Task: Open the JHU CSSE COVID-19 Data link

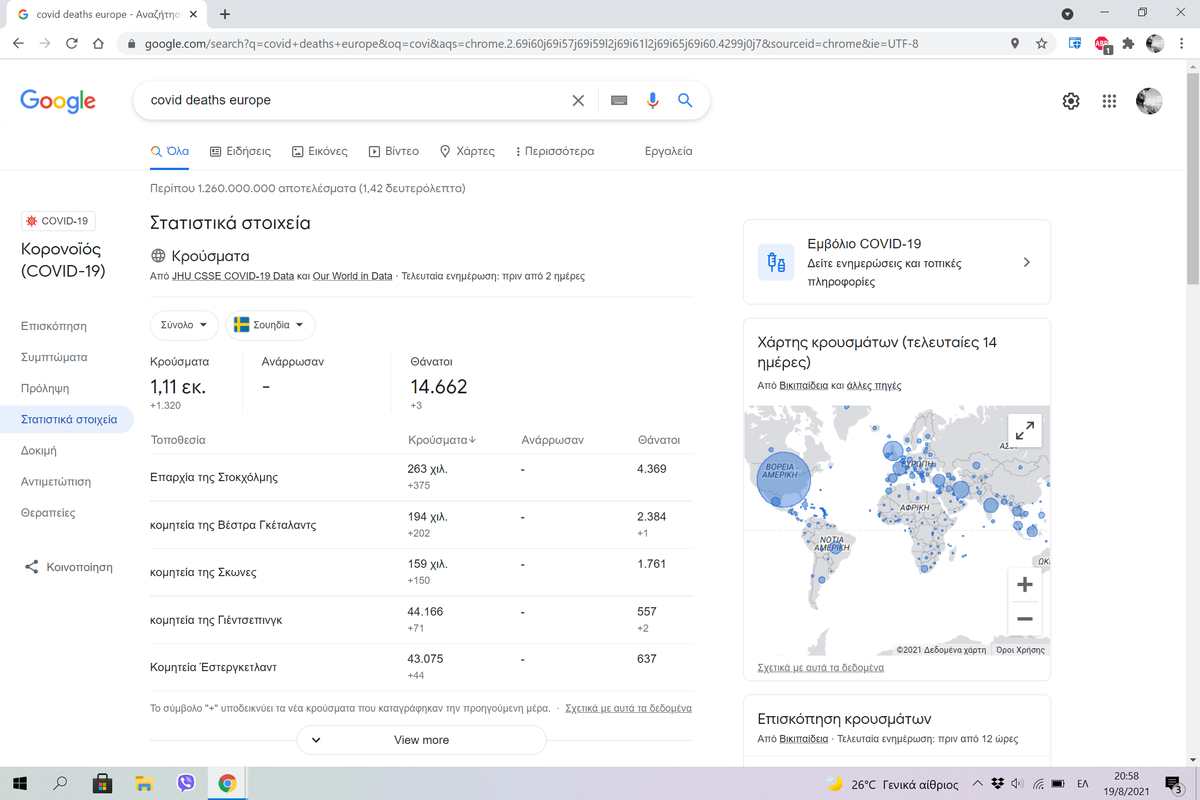Action: pos(233,276)
